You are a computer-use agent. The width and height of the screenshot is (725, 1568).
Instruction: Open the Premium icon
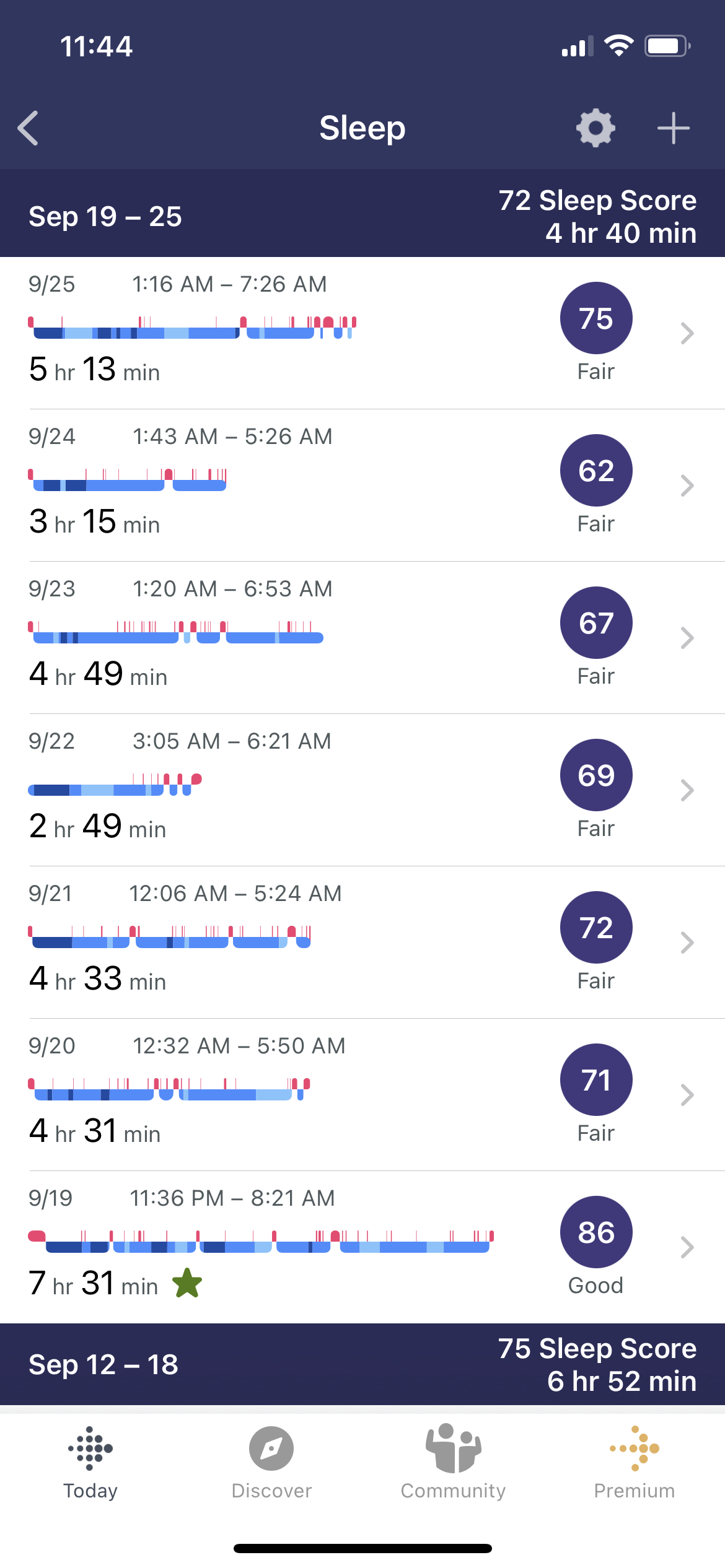tap(634, 1463)
